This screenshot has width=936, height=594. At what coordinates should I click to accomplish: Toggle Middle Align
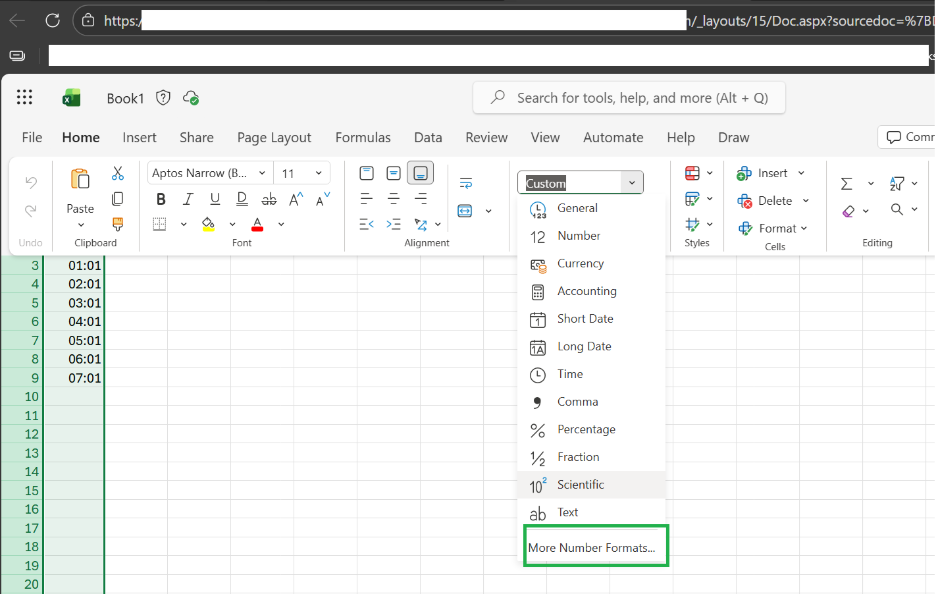[393, 173]
